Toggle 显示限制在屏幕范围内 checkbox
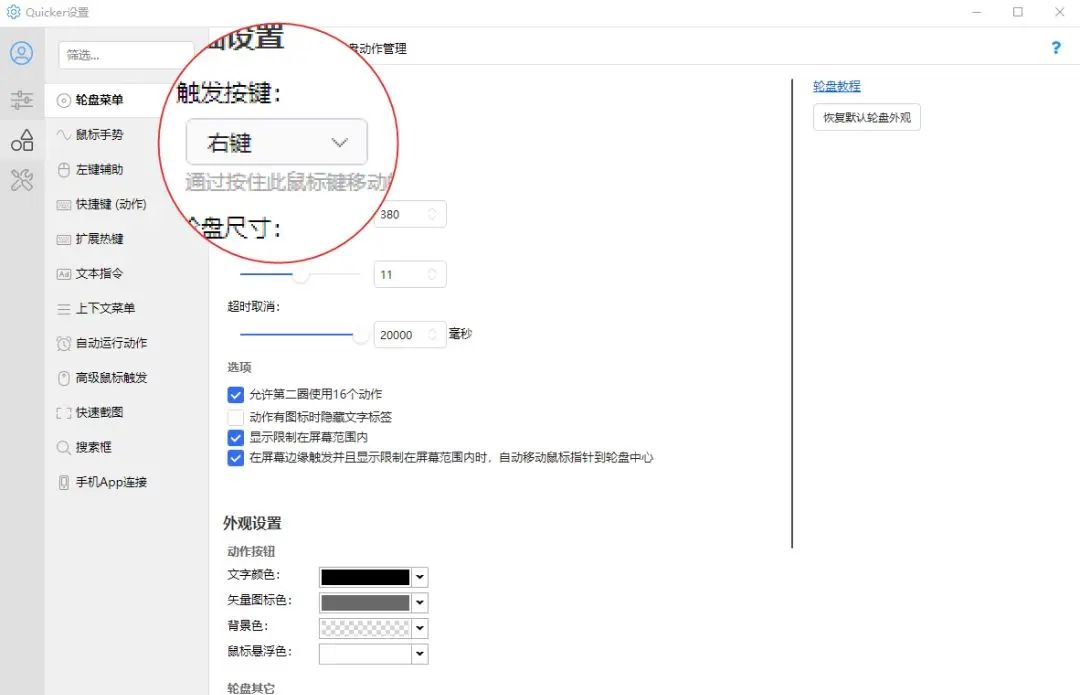 tap(236, 437)
